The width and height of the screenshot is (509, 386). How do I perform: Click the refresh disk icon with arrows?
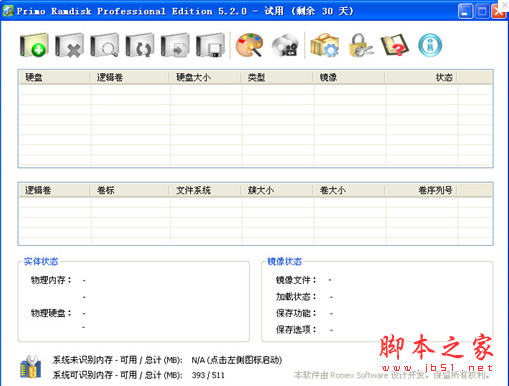click(140, 45)
